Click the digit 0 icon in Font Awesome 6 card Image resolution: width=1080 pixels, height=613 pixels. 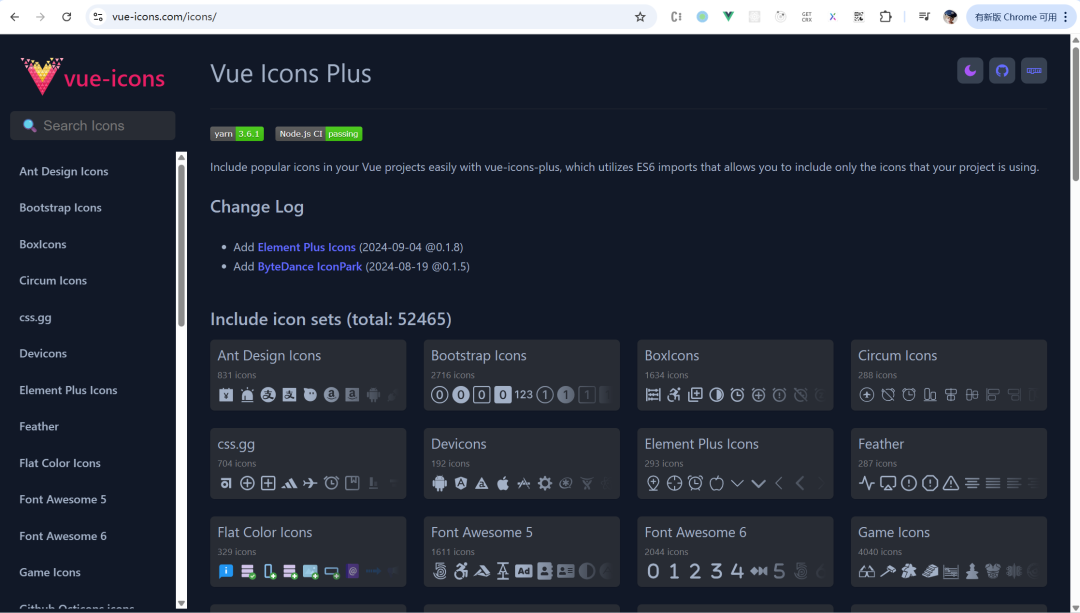(653, 571)
